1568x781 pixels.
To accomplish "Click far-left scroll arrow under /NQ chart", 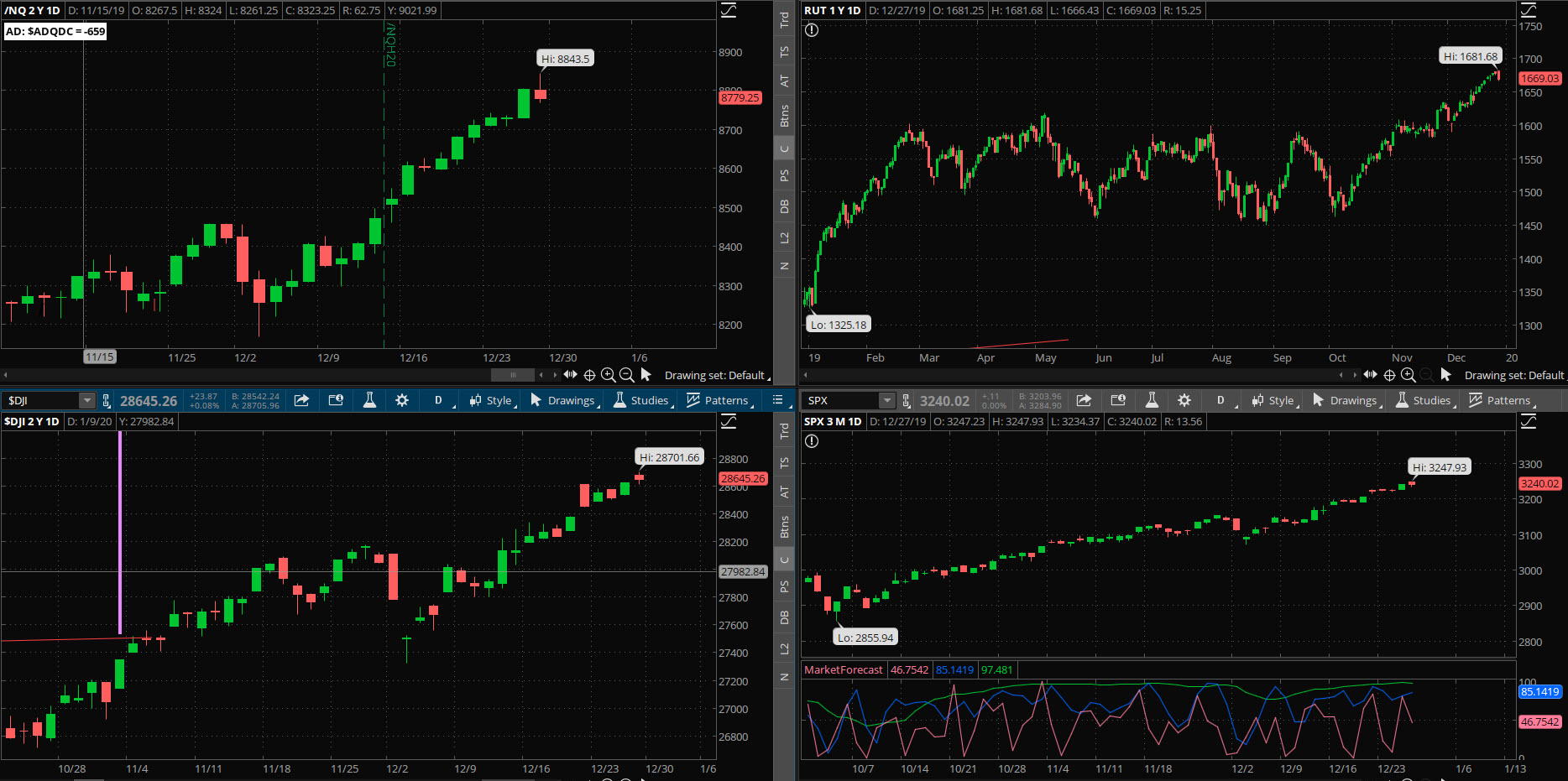I will click(5, 375).
